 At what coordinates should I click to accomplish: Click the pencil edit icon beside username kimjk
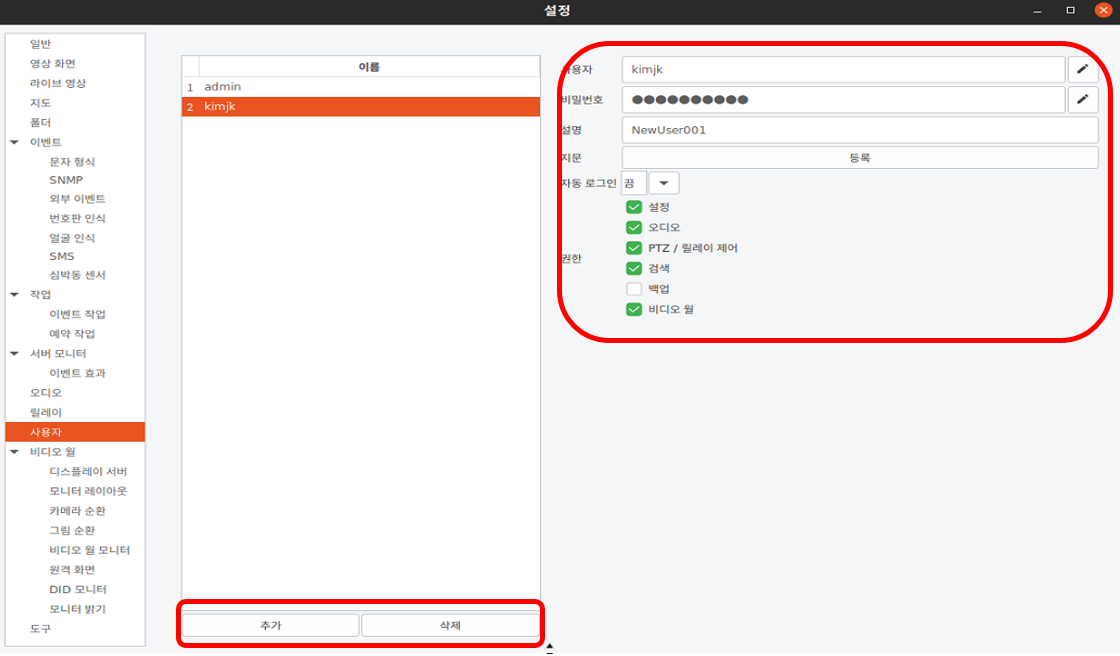pyautogui.click(x=1082, y=70)
